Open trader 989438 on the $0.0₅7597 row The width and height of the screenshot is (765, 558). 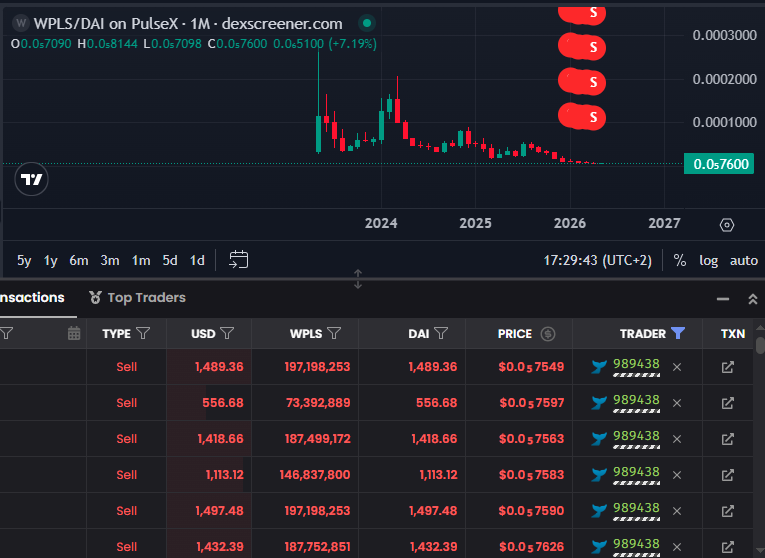click(636, 400)
